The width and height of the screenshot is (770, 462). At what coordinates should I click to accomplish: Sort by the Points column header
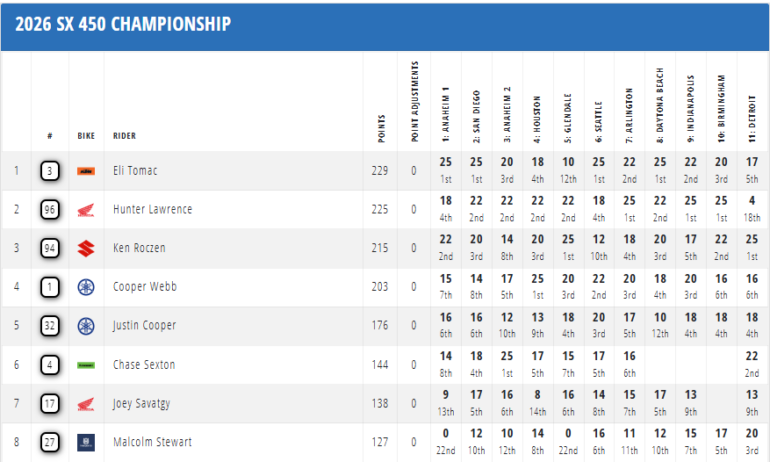click(380, 128)
